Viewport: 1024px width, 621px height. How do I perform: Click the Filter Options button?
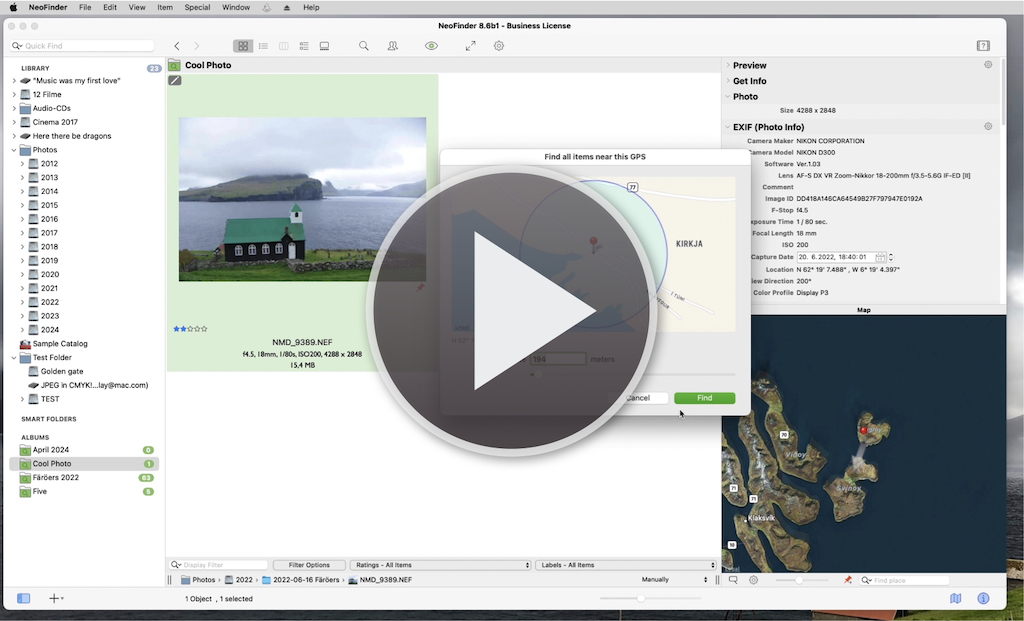pyautogui.click(x=309, y=565)
